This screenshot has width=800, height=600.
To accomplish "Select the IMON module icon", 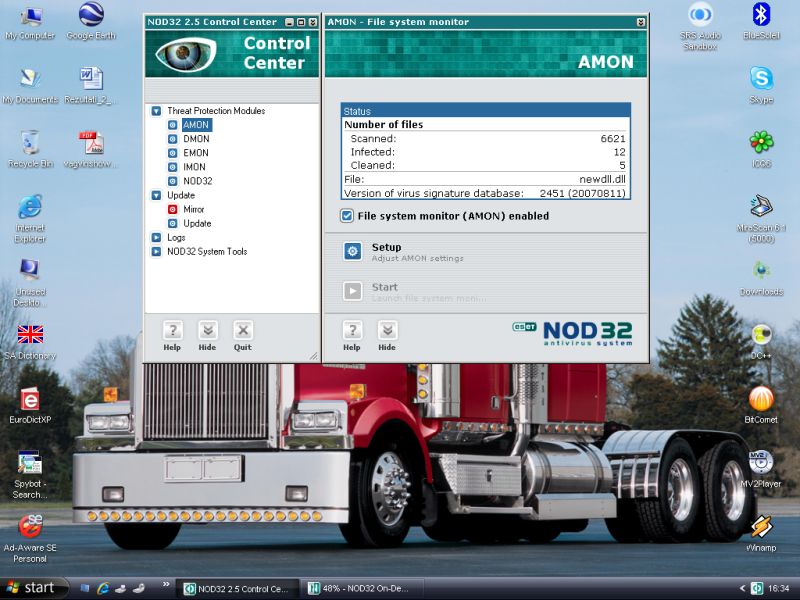I will click(172, 167).
